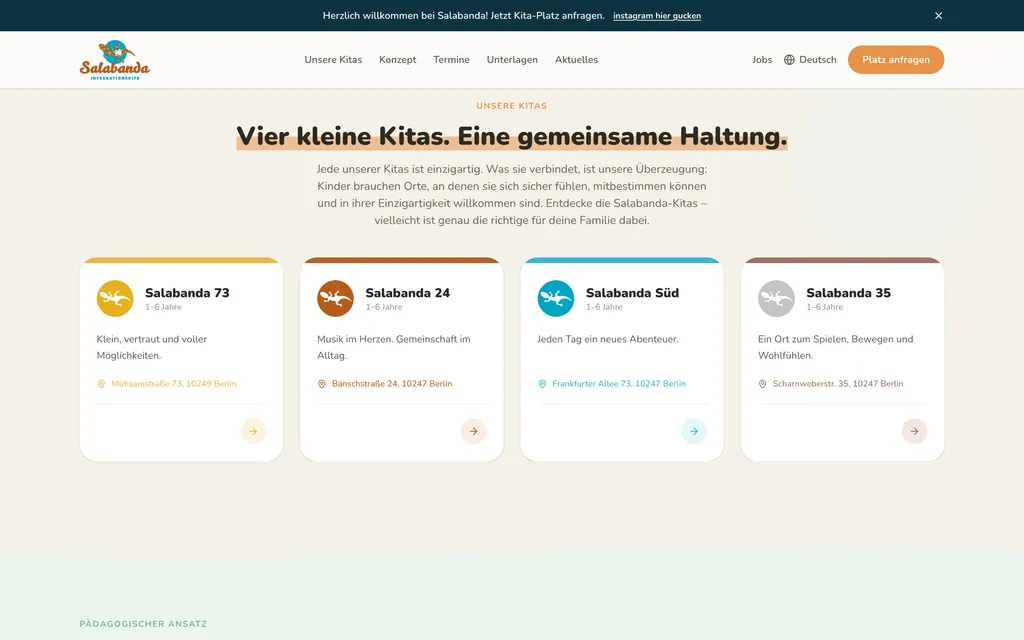Viewport: 1024px width, 640px height.
Task: Click '1–6 Jahre' under Salabanda 73
Action: coord(163,307)
